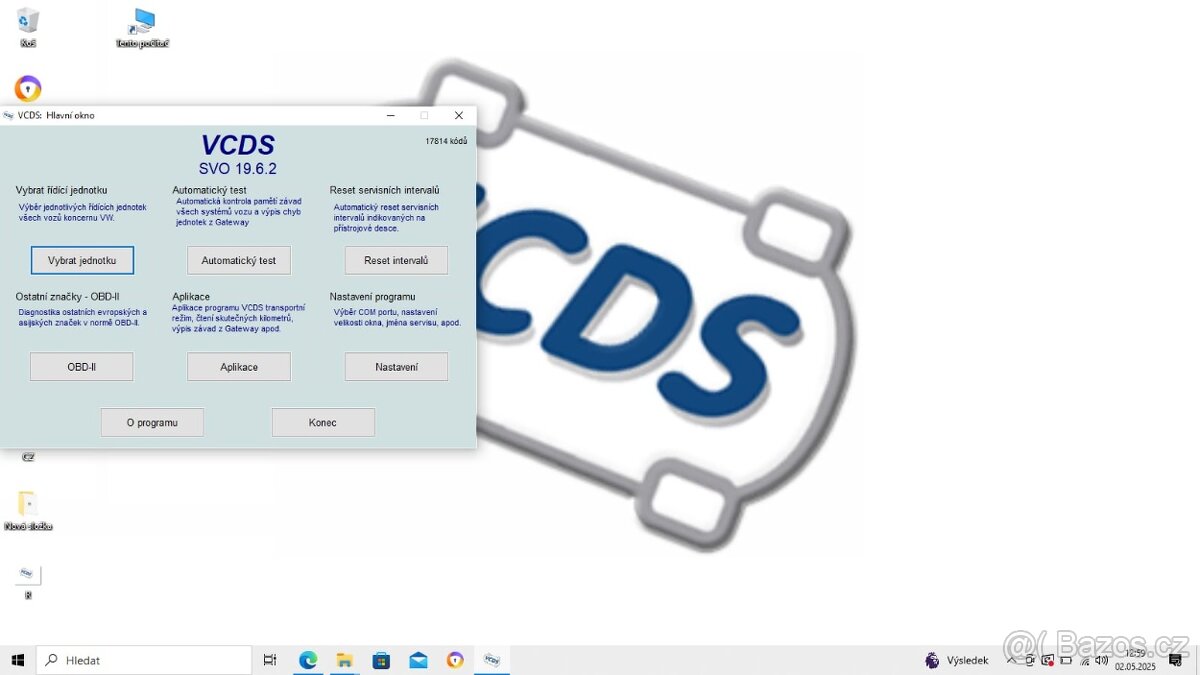Viewport: 1200px width, 675px height.
Task: Open the Mail app from the taskbar
Action: [x=418, y=660]
